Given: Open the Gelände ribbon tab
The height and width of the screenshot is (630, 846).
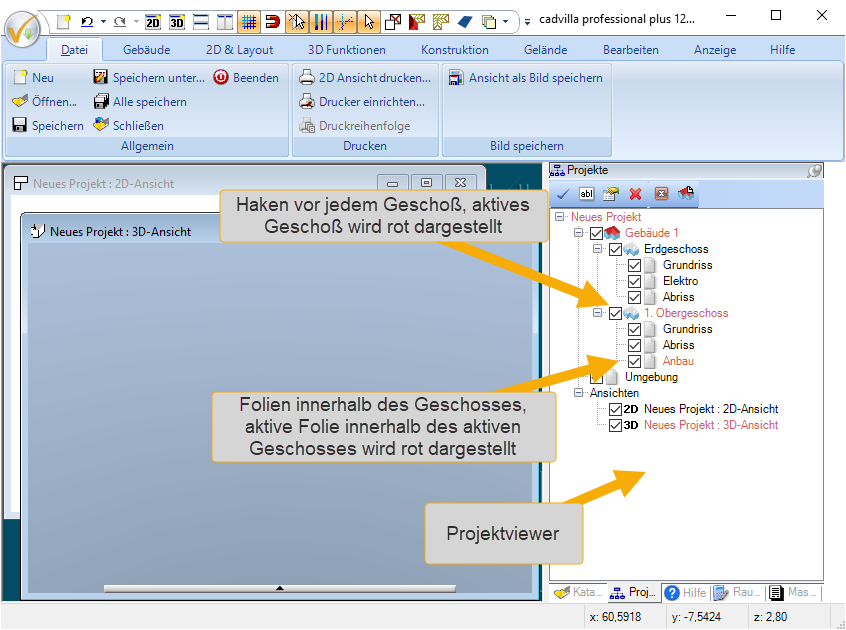Looking at the screenshot, I should coord(545,49).
